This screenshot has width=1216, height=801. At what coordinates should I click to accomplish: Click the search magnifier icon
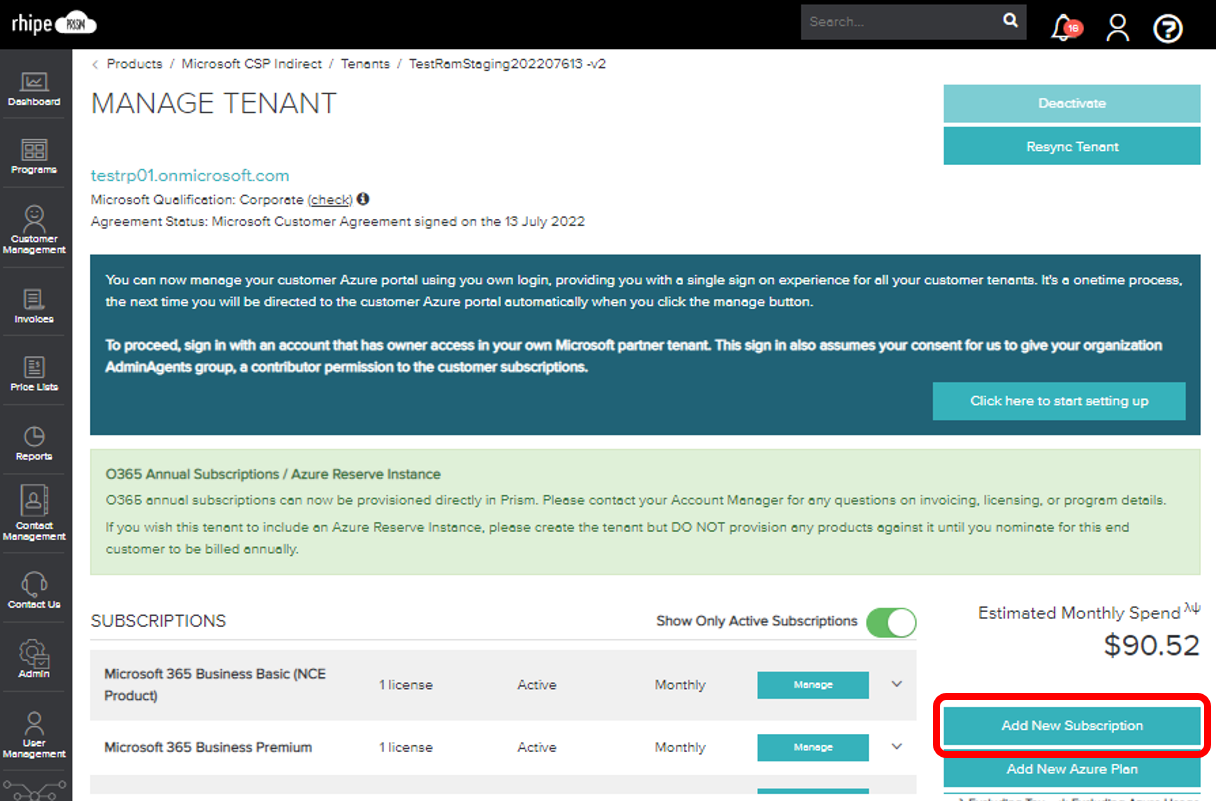tap(1010, 21)
